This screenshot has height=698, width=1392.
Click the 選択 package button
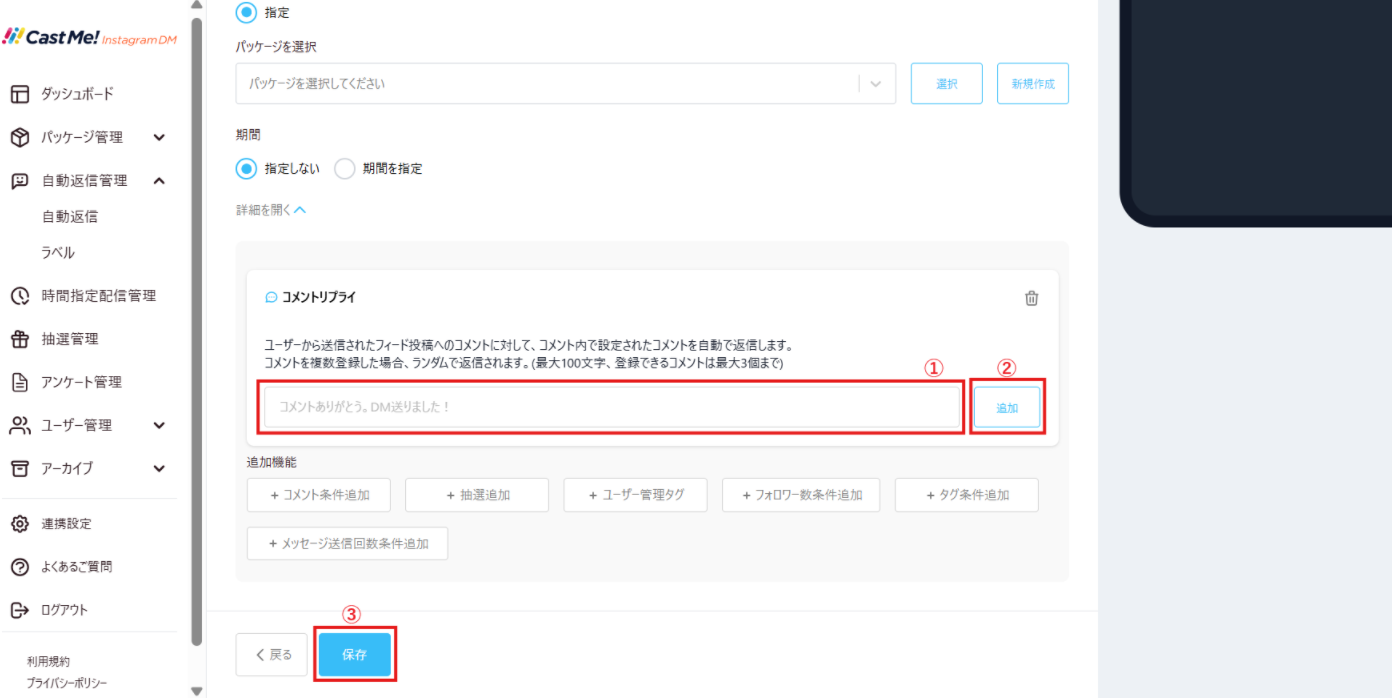(947, 84)
